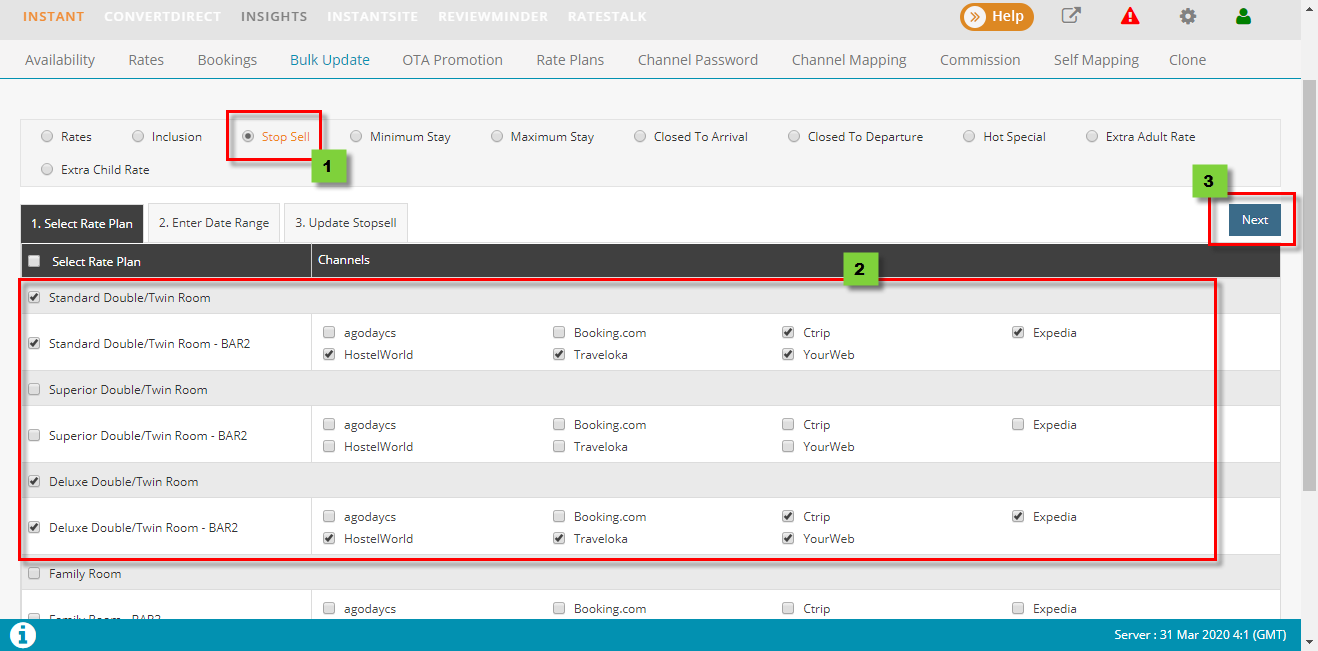The image size is (1318, 651).
Task: Open the external link icon in header
Action: [x=1071, y=16]
